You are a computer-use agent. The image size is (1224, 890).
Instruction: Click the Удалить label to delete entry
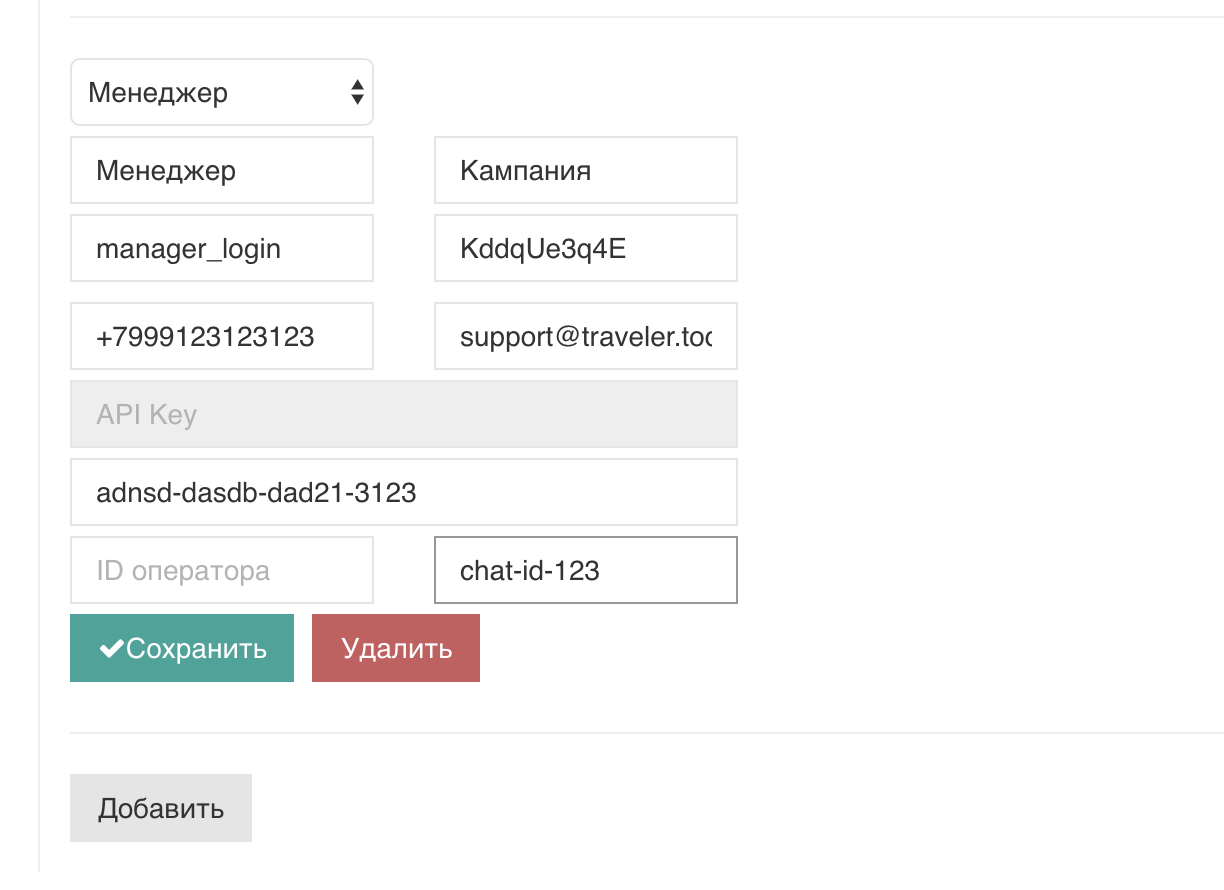pos(396,648)
